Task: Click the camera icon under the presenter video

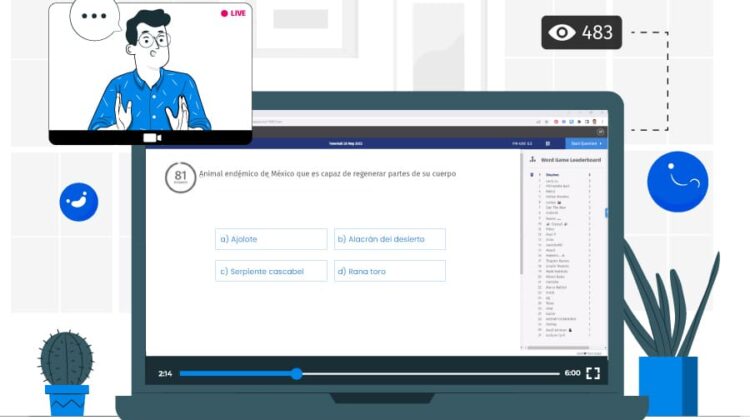Action: 152,138
